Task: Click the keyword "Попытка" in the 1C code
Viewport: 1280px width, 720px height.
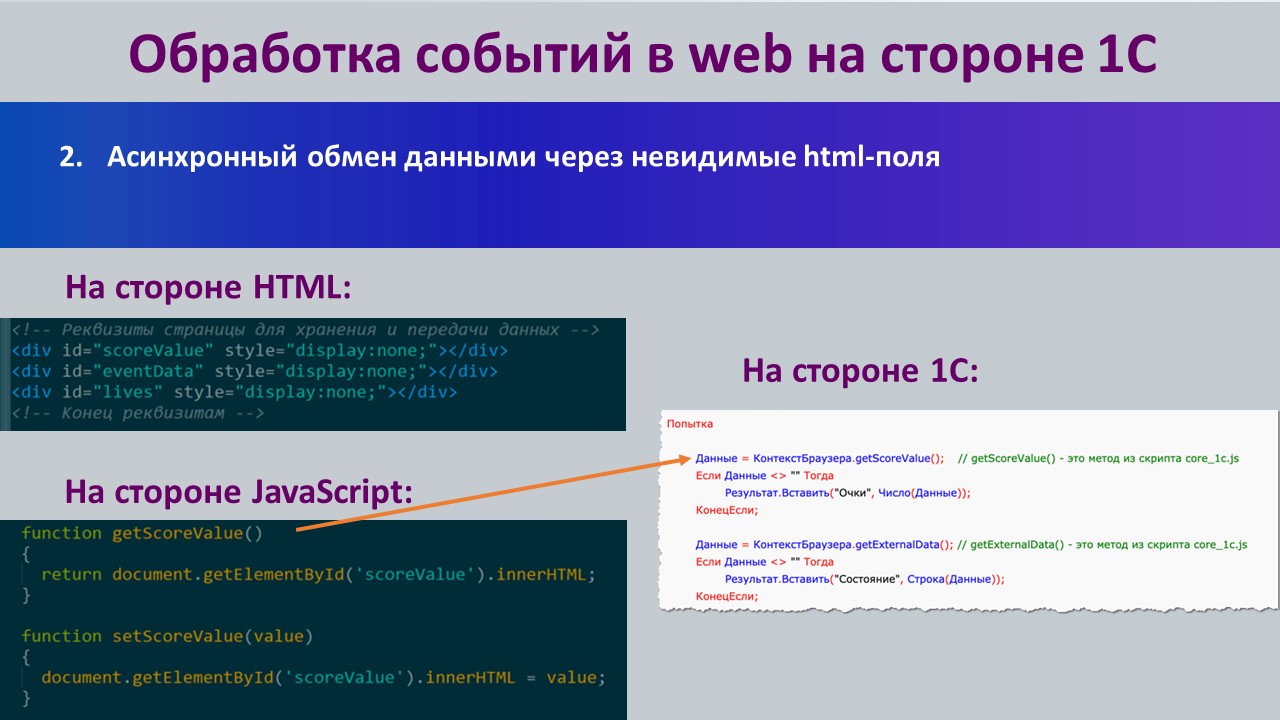Action: [x=689, y=424]
